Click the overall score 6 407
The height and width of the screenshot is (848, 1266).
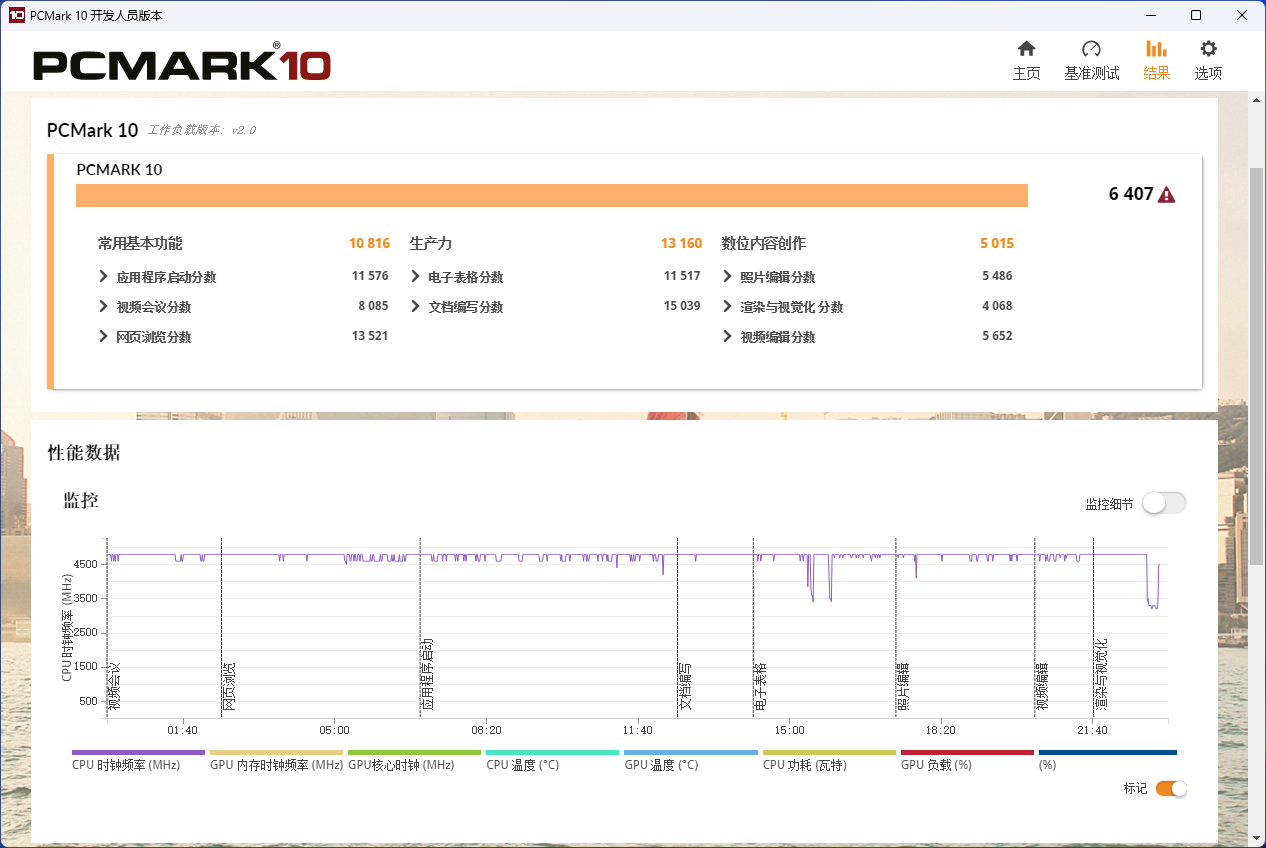[1131, 195]
